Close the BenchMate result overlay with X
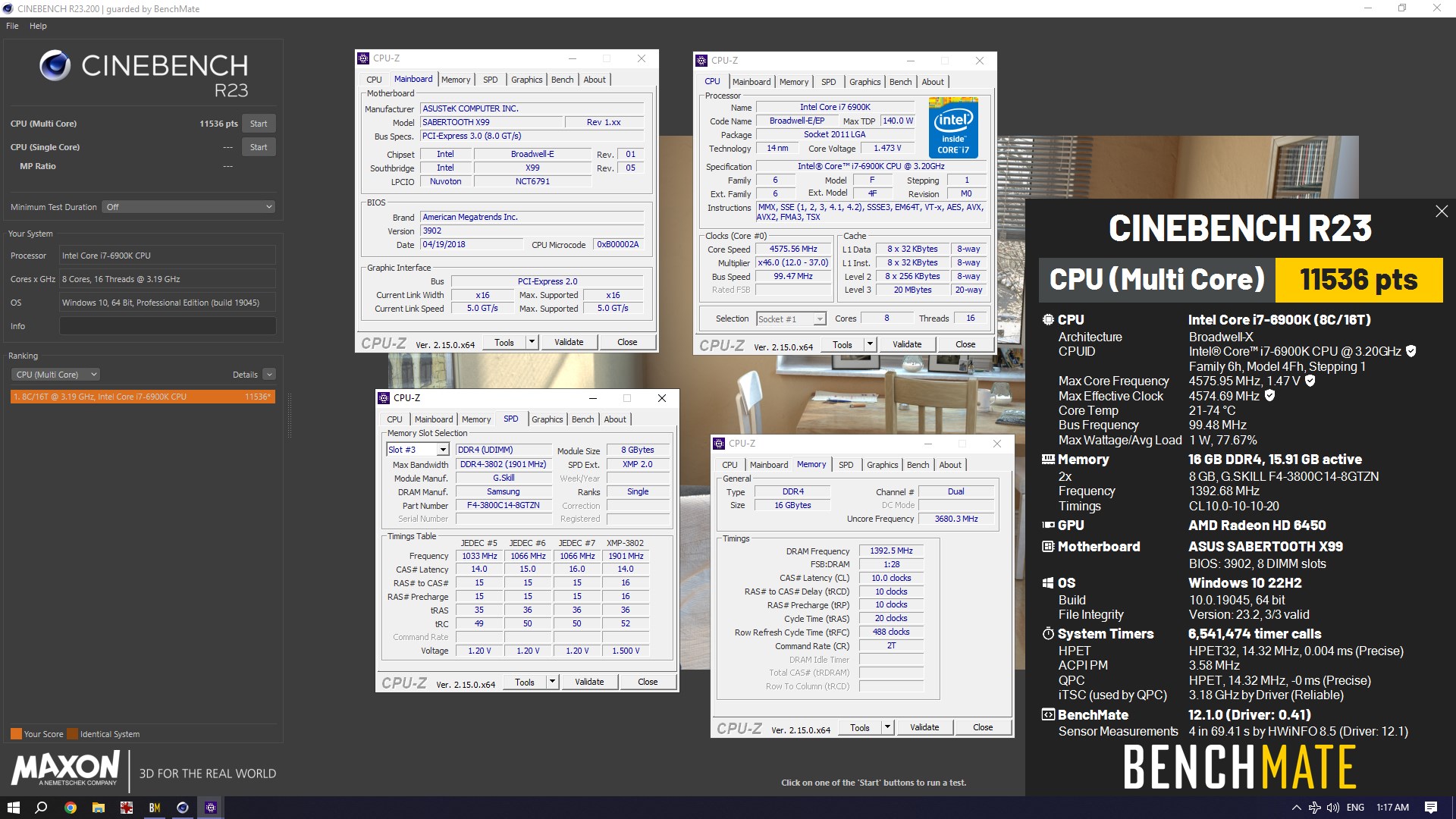The image size is (1456, 819). 1442,212
